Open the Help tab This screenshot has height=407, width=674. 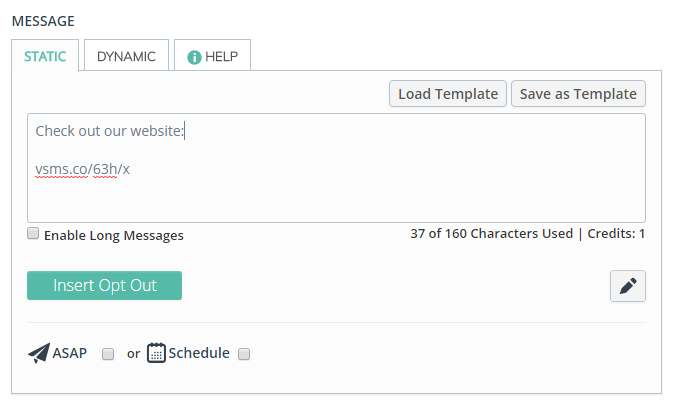coord(212,56)
